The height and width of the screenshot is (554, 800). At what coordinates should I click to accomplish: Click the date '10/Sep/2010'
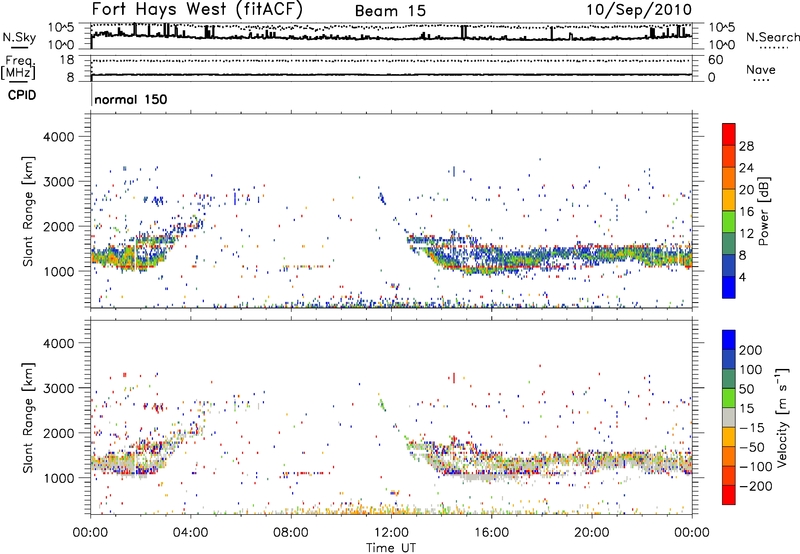639,10
